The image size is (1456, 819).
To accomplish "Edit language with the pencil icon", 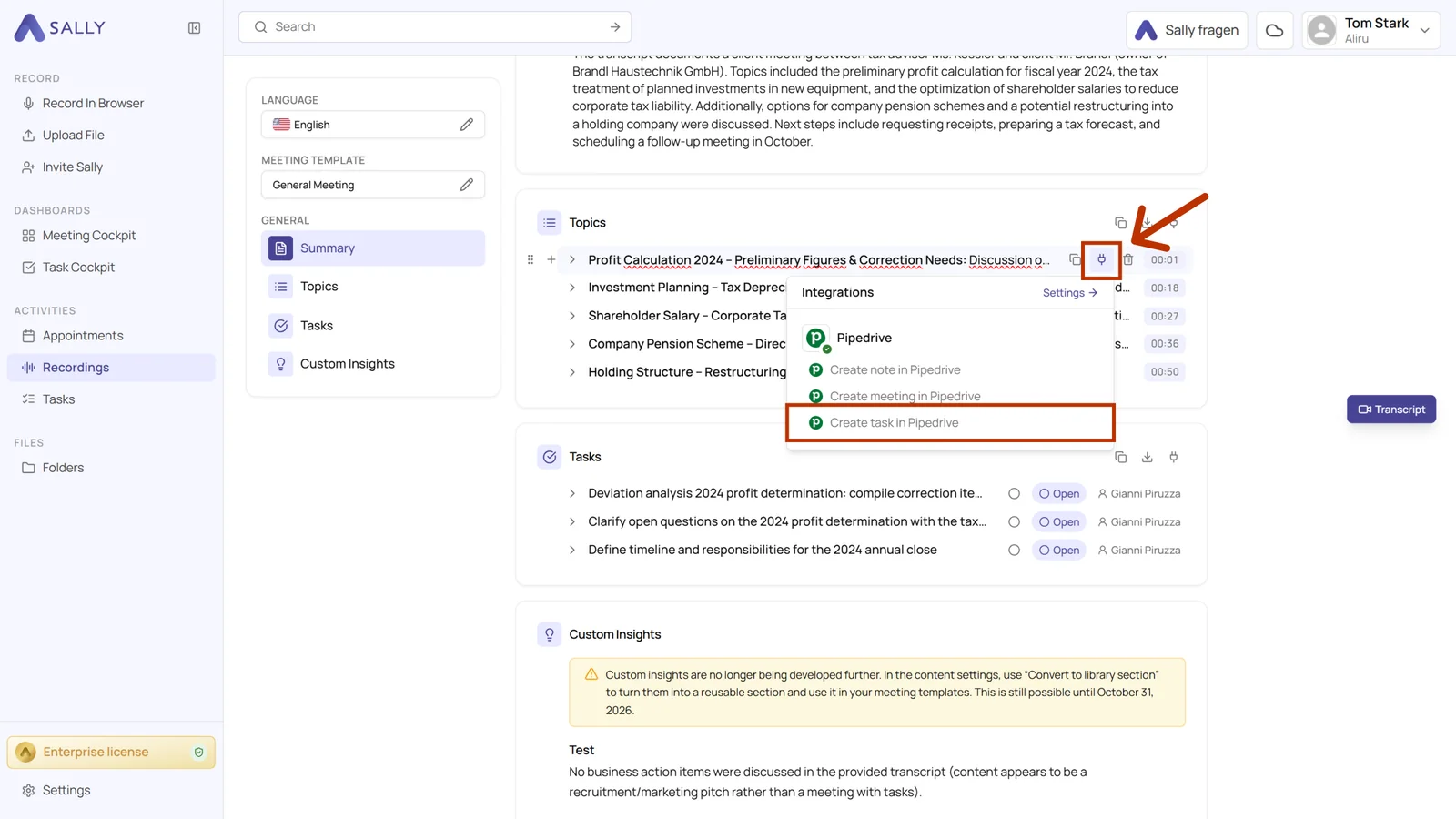I will (467, 125).
